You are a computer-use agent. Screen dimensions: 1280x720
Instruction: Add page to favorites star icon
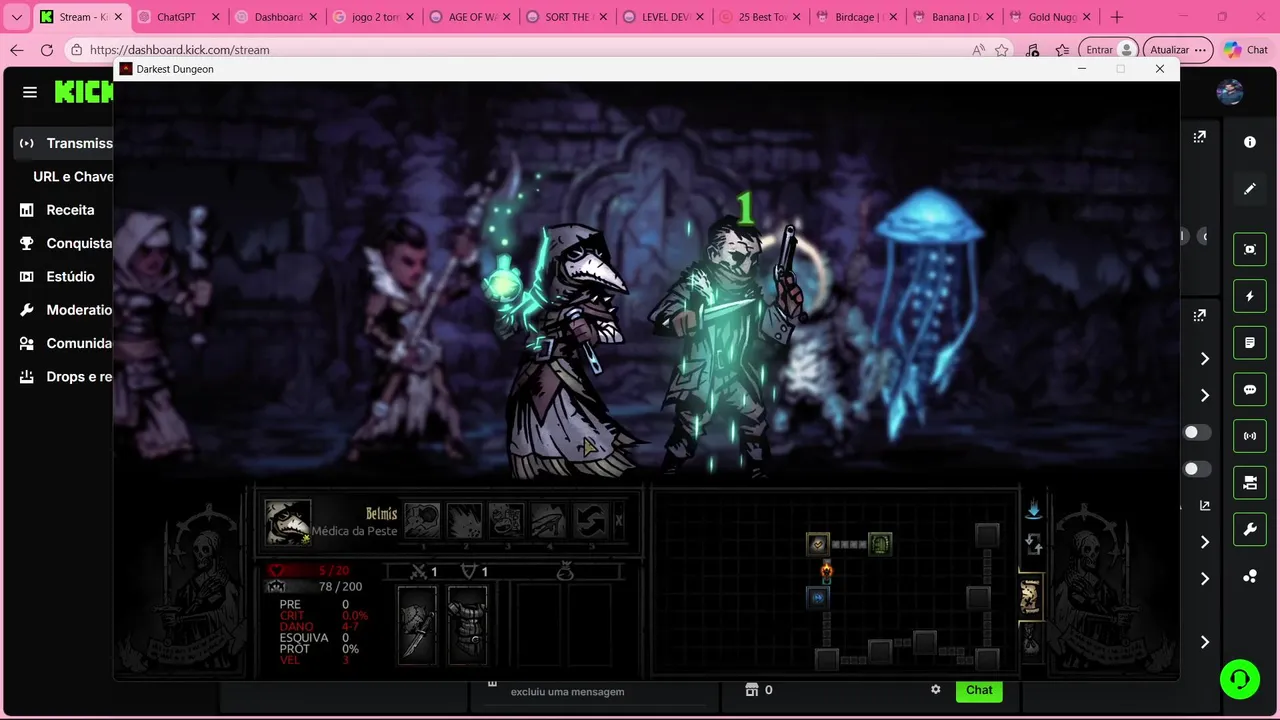point(1002,50)
